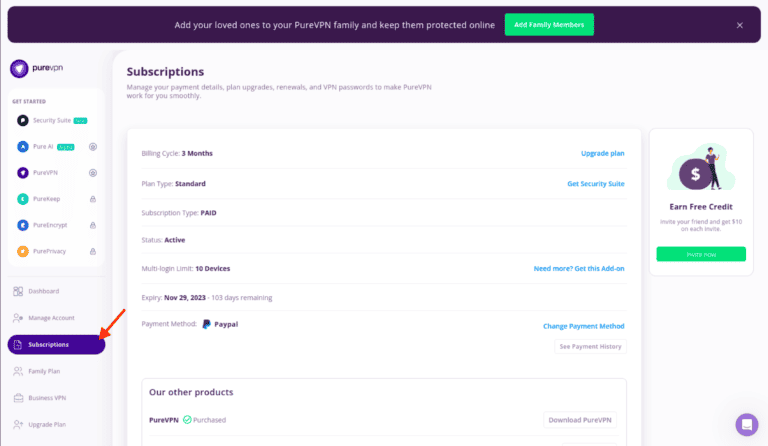Click Add Family Members button

point(549,24)
